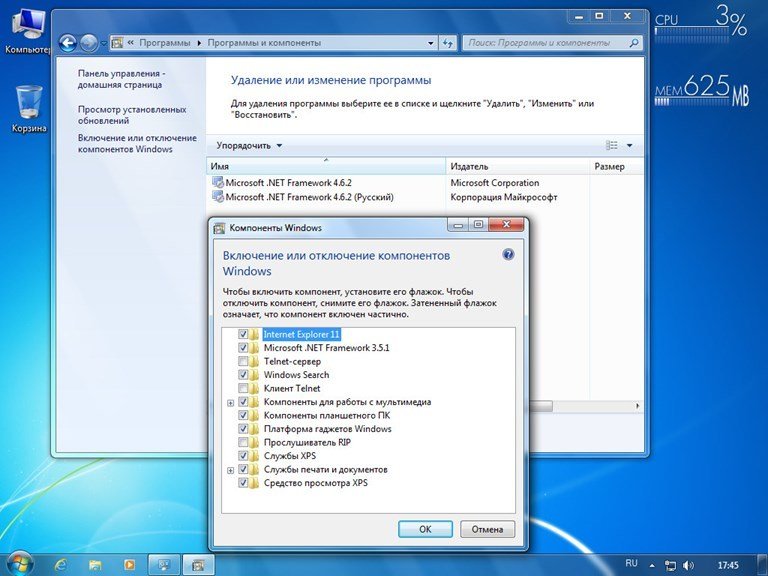Click the search magnifier icon
Image resolution: width=768 pixels, height=576 pixels.
coord(634,43)
